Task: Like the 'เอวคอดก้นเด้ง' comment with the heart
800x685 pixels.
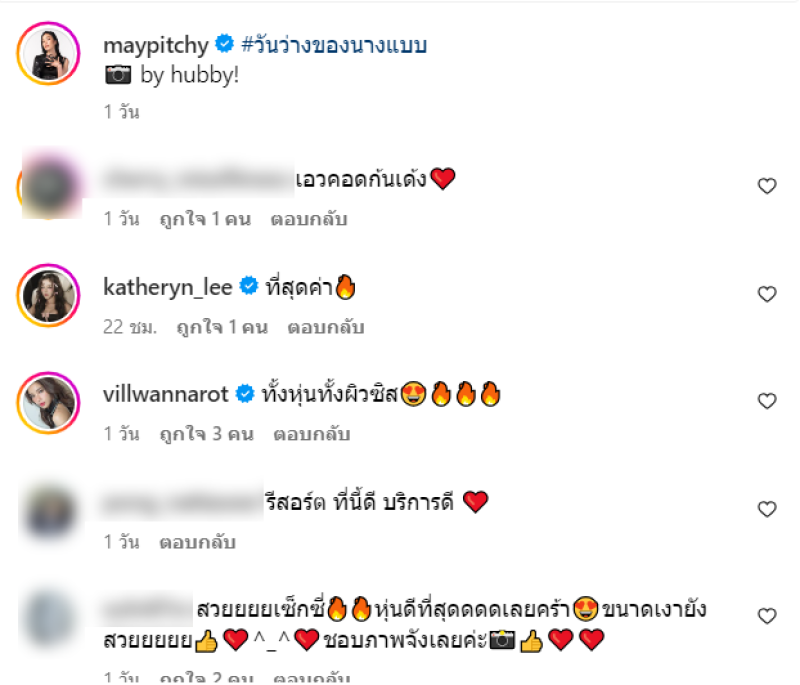Action: [767, 186]
